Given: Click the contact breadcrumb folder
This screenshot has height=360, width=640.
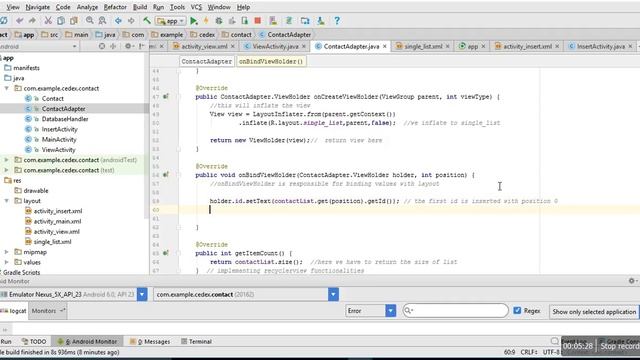Looking at the screenshot, I should tap(237, 35).
